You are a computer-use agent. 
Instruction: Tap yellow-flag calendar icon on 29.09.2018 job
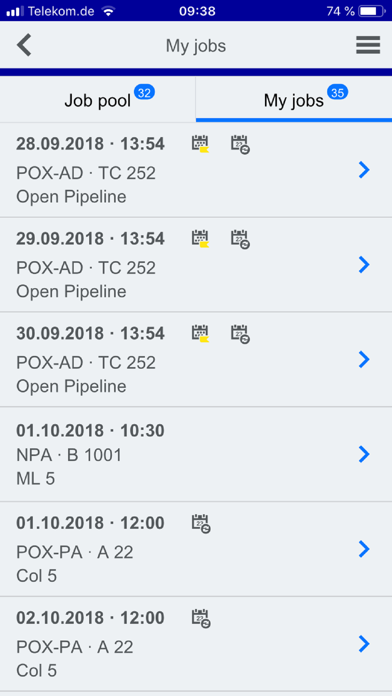point(200,239)
